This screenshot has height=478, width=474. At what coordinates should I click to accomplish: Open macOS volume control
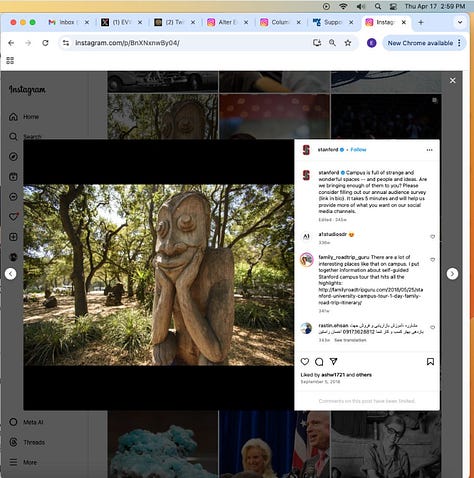pos(361,6)
